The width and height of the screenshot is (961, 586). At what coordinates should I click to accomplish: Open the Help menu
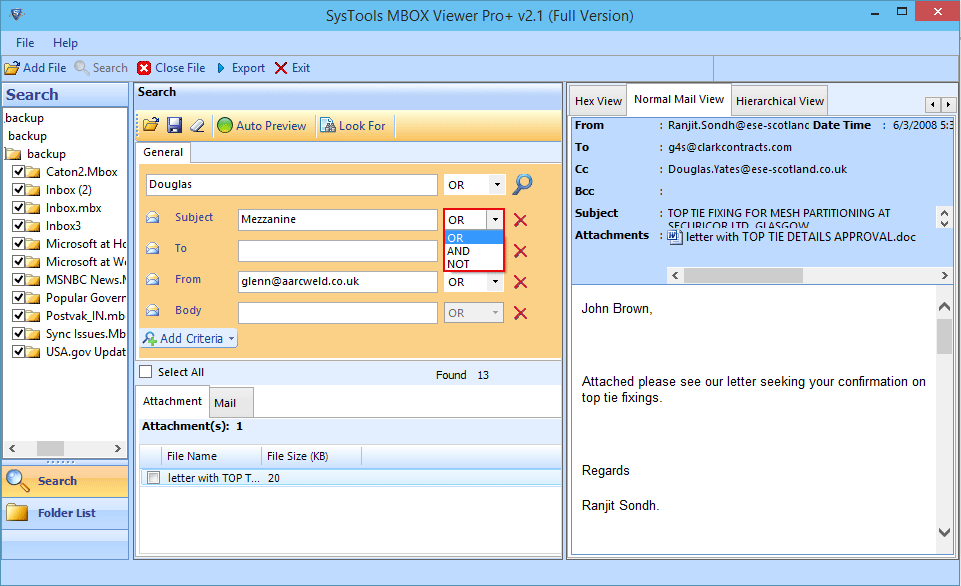coord(65,43)
